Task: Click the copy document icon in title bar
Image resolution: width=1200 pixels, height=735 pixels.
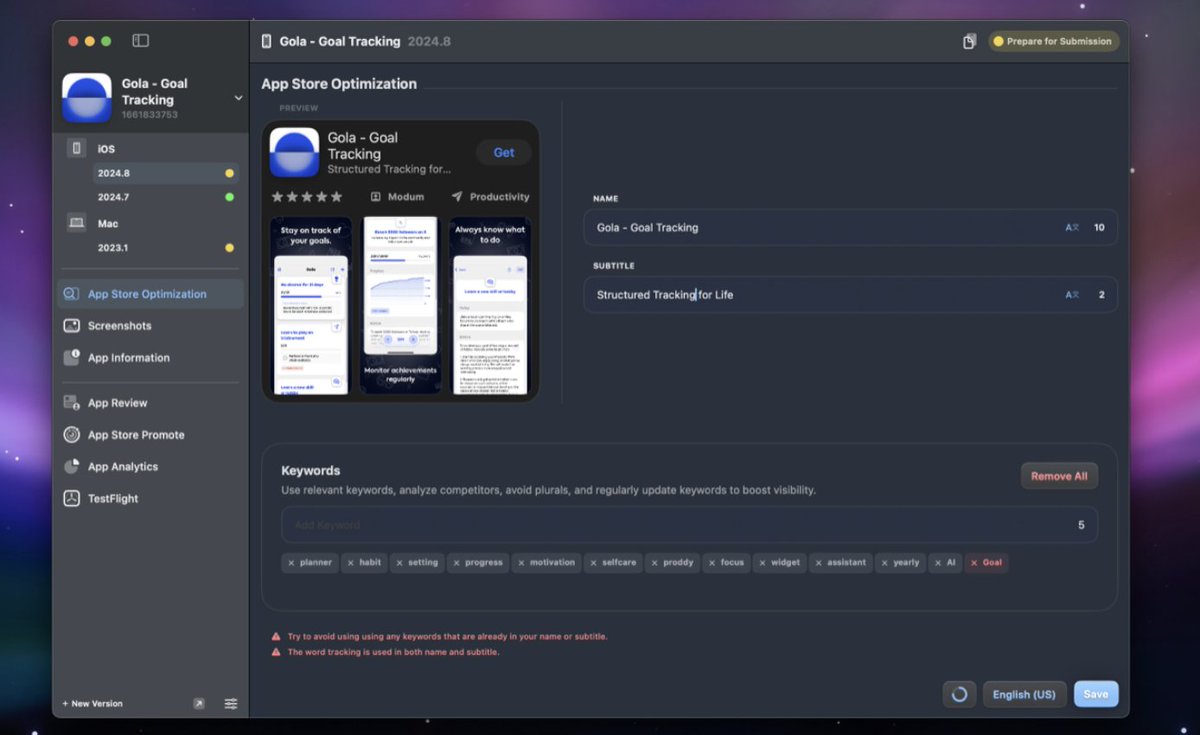Action: [x=969, y=41]
